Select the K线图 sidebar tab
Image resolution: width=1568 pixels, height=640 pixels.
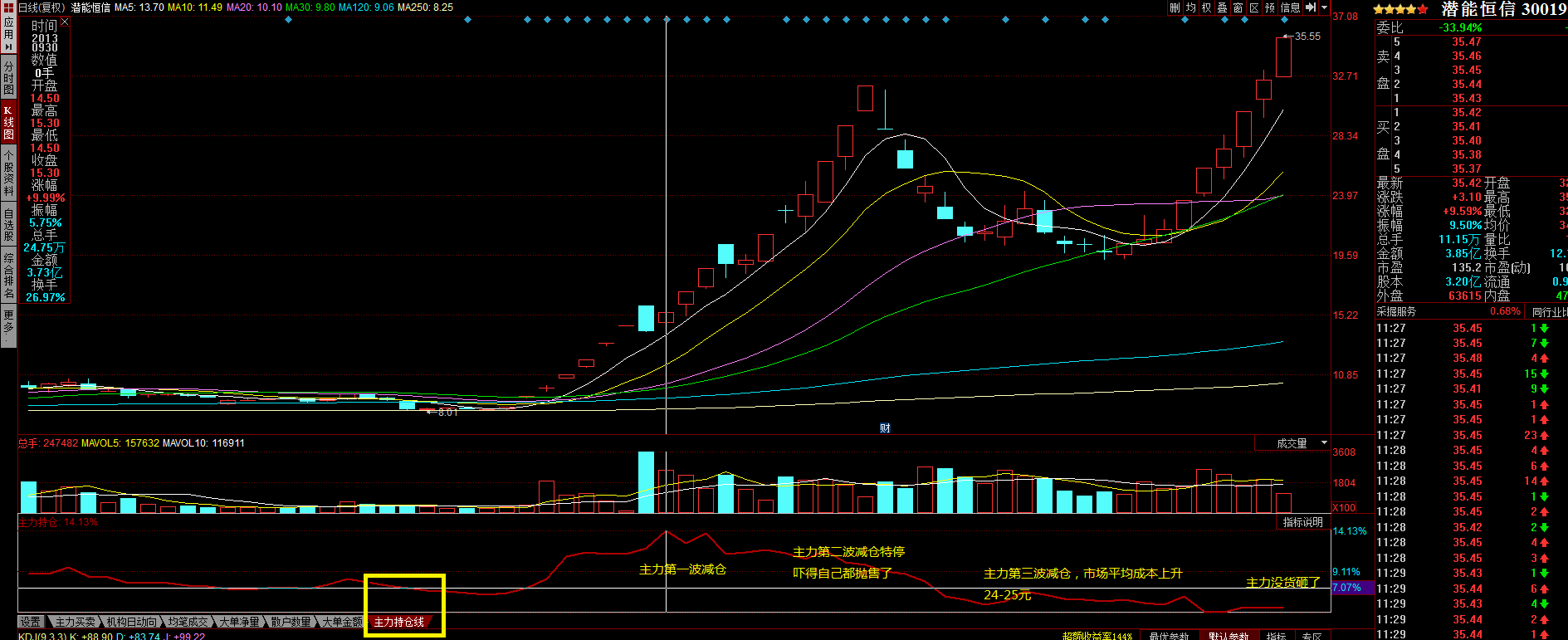coord(8,122)
